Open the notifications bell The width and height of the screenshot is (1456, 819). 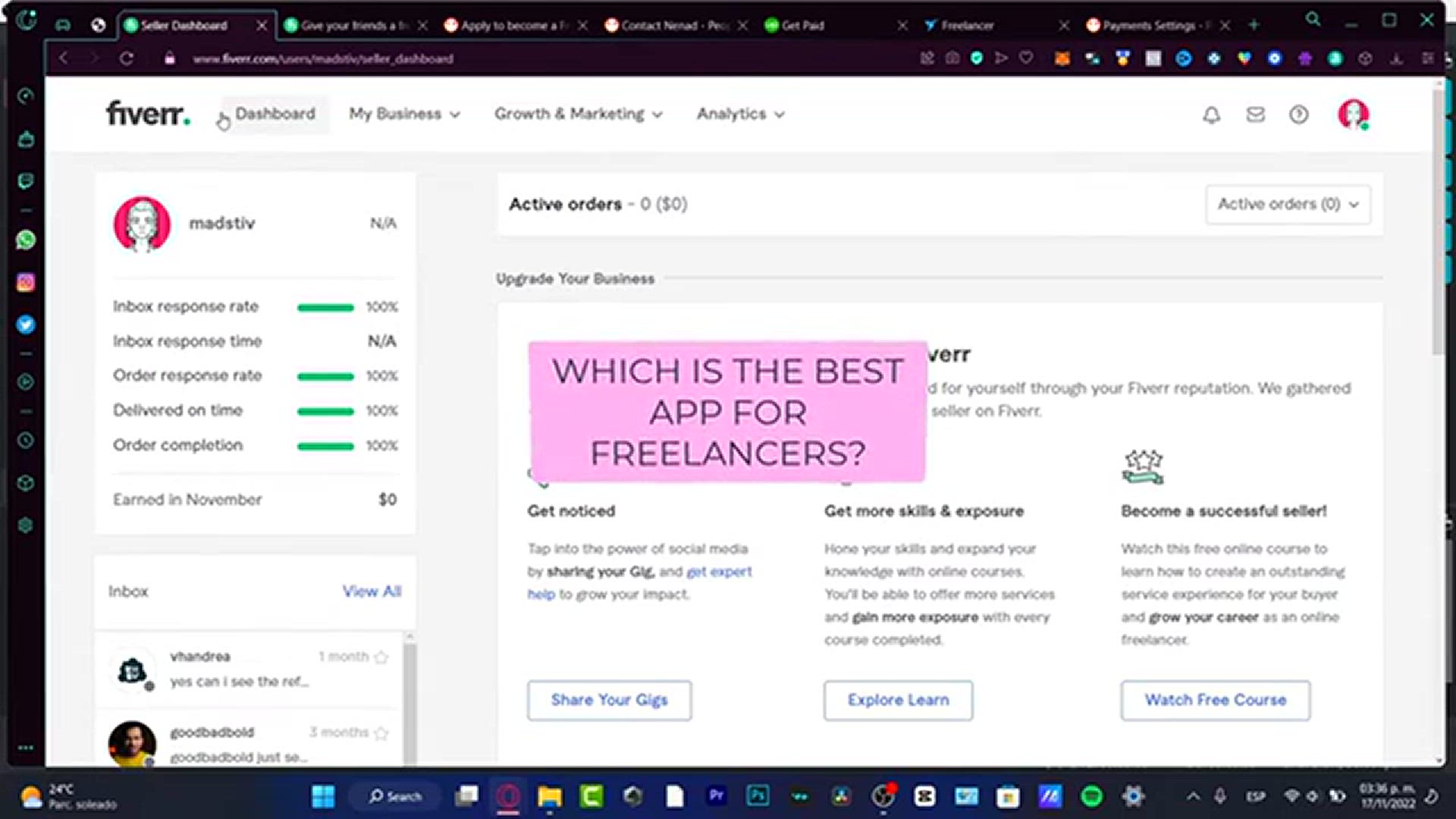point(1212,115)
